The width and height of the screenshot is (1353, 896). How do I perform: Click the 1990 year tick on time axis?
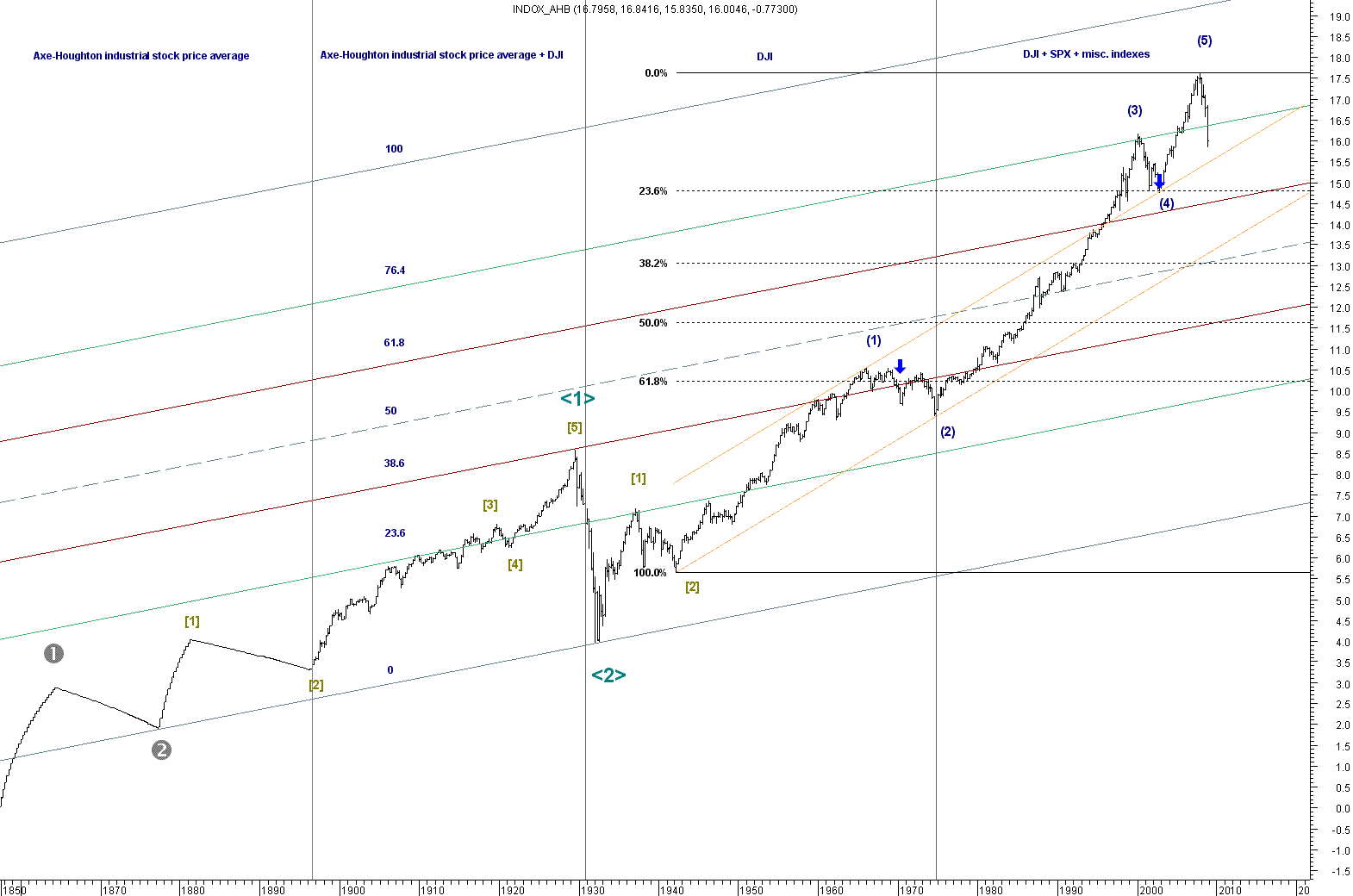pyautogui.click(x=1070, y=890)
